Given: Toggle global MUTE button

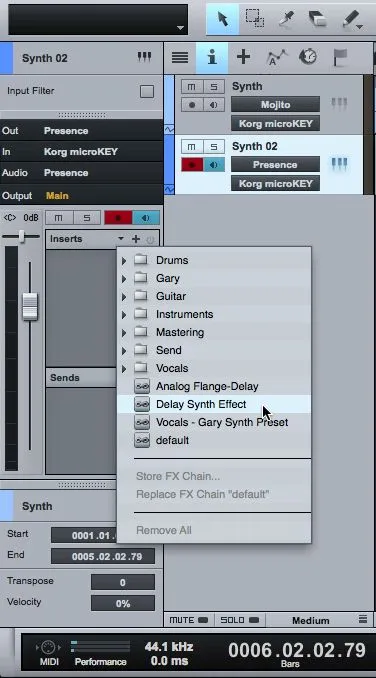Looking at the screenshot, I should 188,620.
